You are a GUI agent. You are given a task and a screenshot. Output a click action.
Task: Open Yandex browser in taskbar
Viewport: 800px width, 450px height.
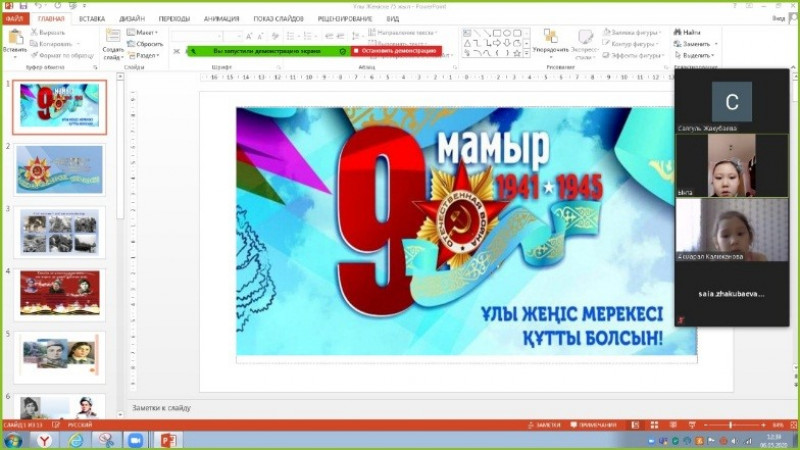[45, 440]
